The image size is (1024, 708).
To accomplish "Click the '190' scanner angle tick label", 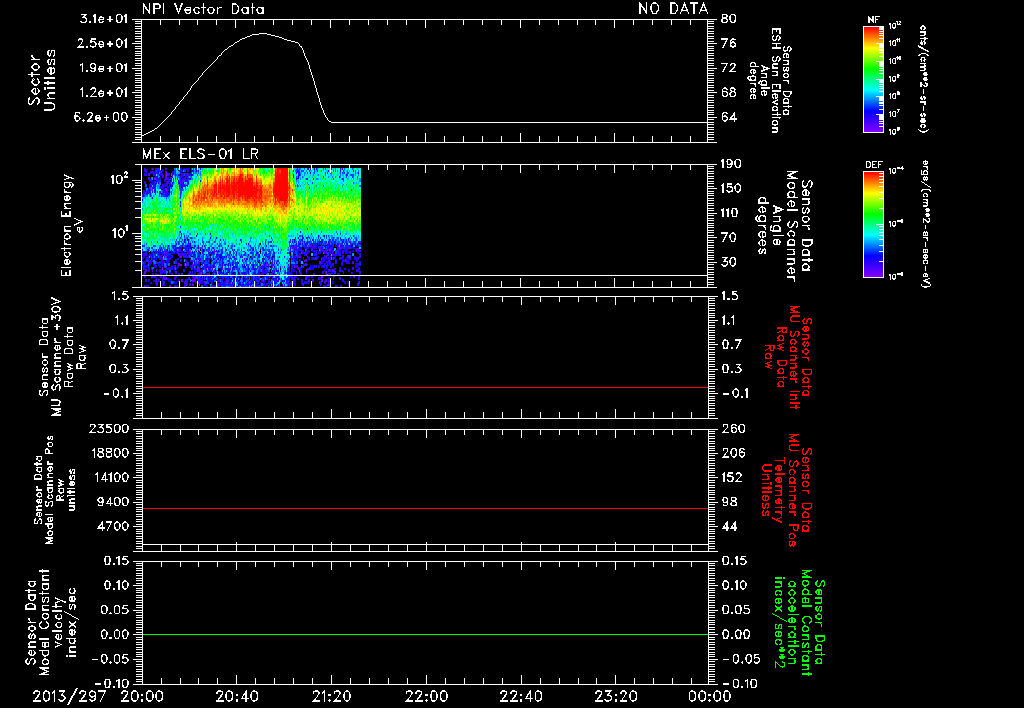I will coord(731,164).
